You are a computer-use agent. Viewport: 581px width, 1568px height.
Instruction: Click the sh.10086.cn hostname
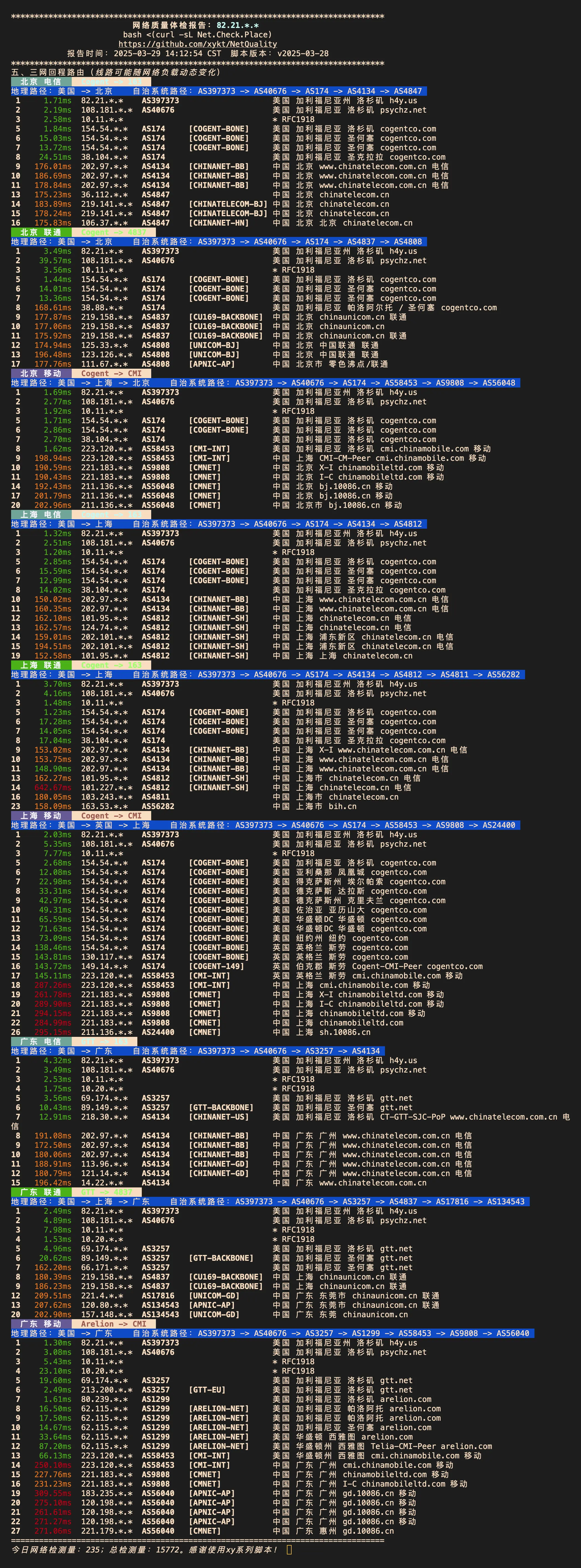(x=345, y=1032)
